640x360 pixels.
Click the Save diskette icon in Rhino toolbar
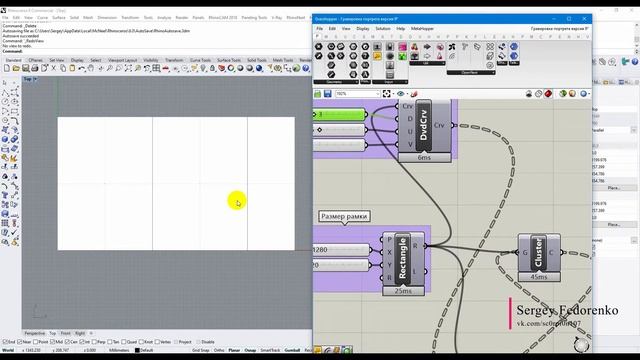26,69
